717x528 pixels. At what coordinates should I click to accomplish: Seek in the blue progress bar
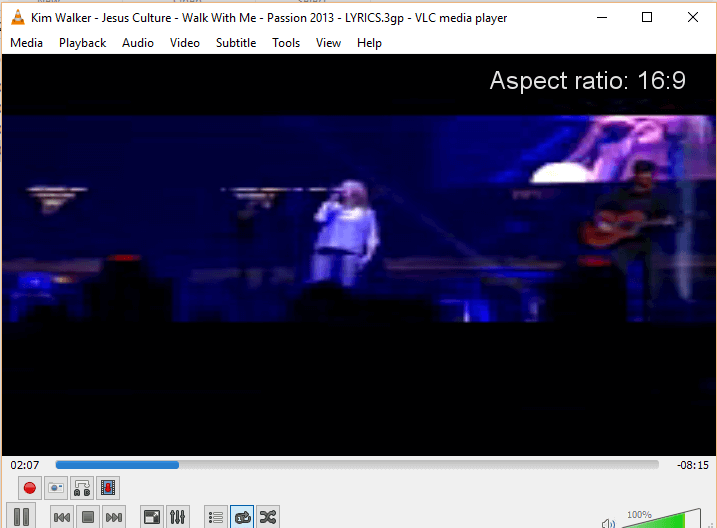pyautogui.click(x=357, y=465)
